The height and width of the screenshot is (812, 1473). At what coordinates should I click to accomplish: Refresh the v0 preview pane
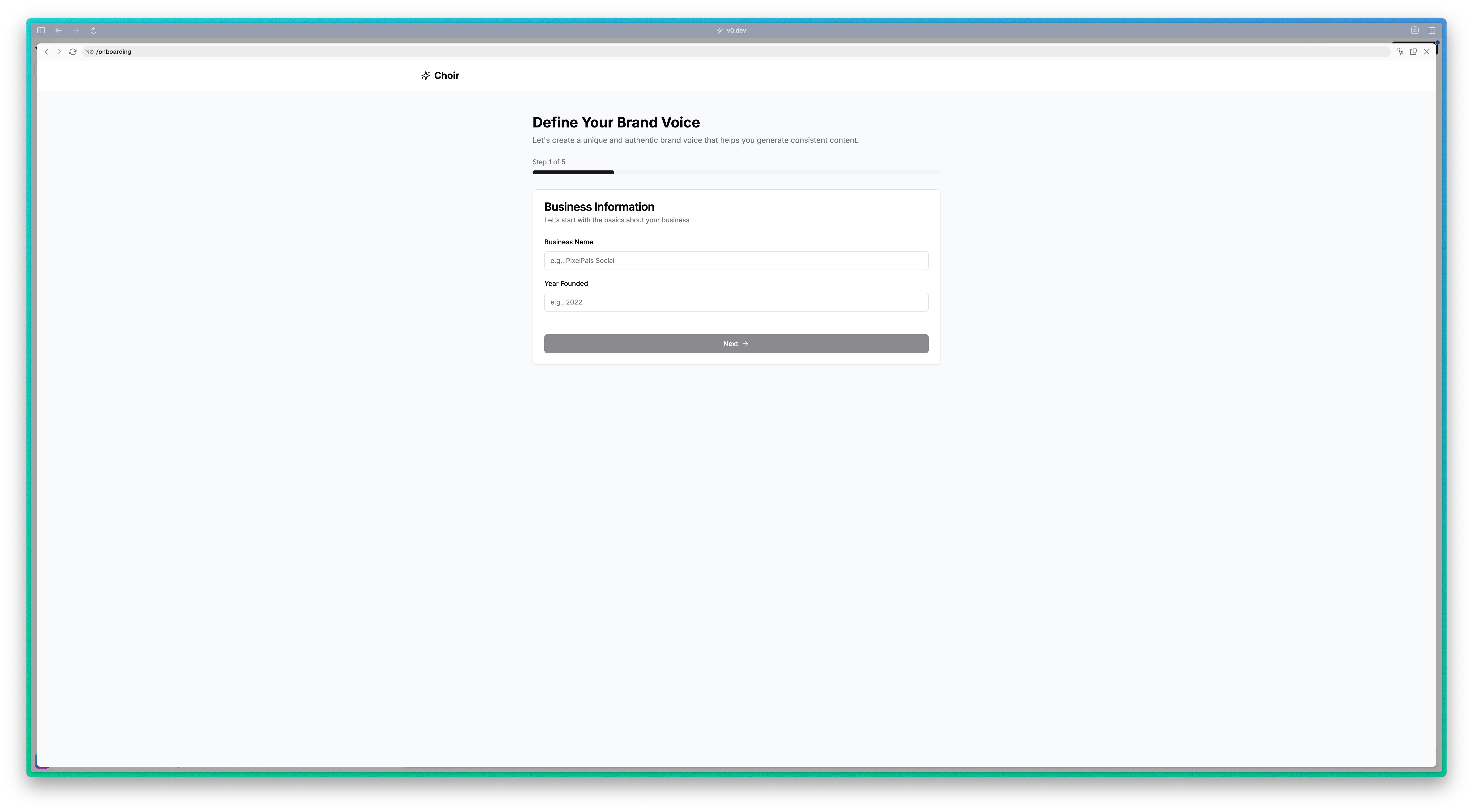[x=73, y=51]
